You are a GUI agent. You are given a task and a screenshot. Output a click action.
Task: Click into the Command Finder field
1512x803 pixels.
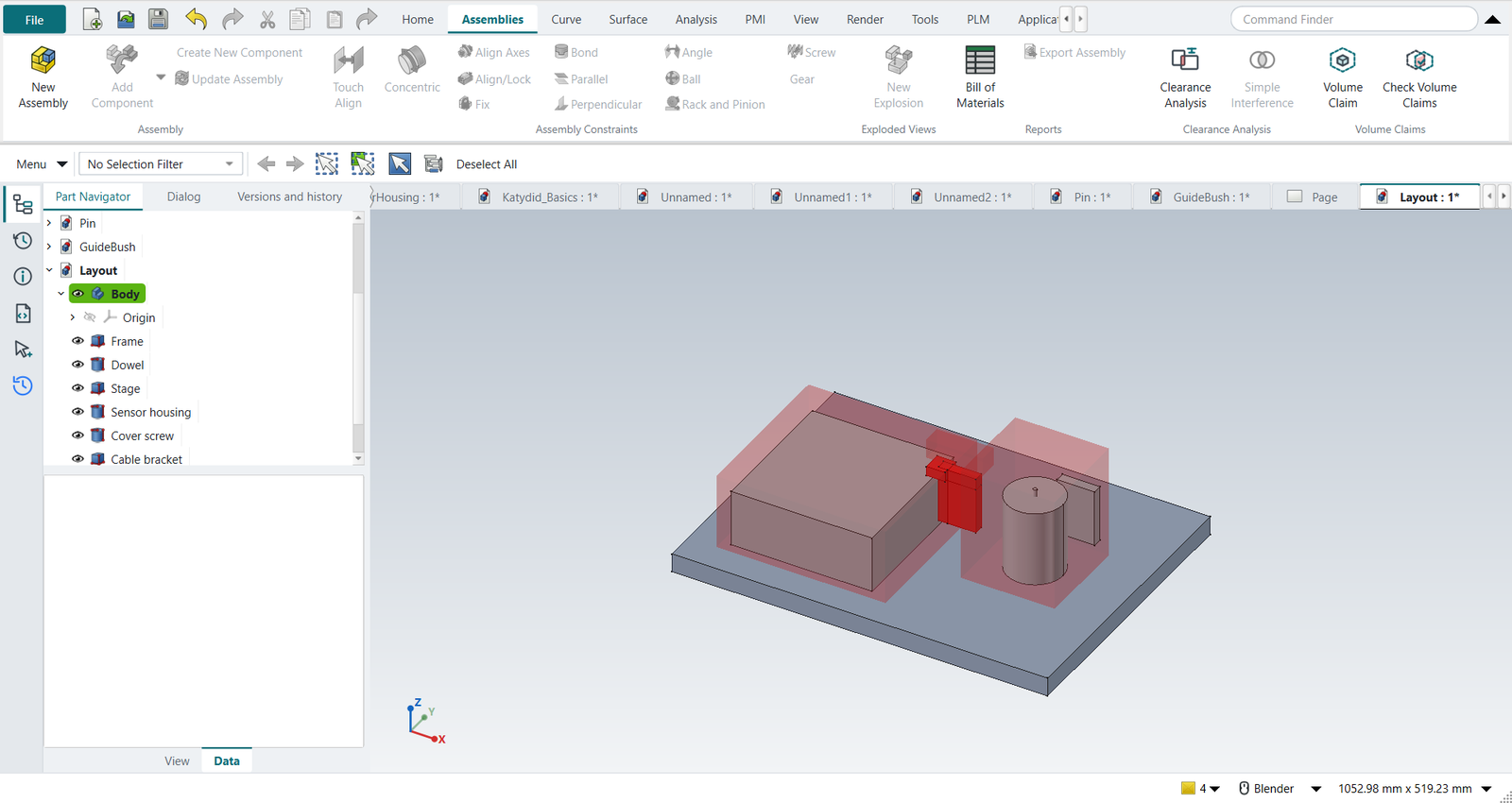pyautogui.click(x=1353, y=19)
